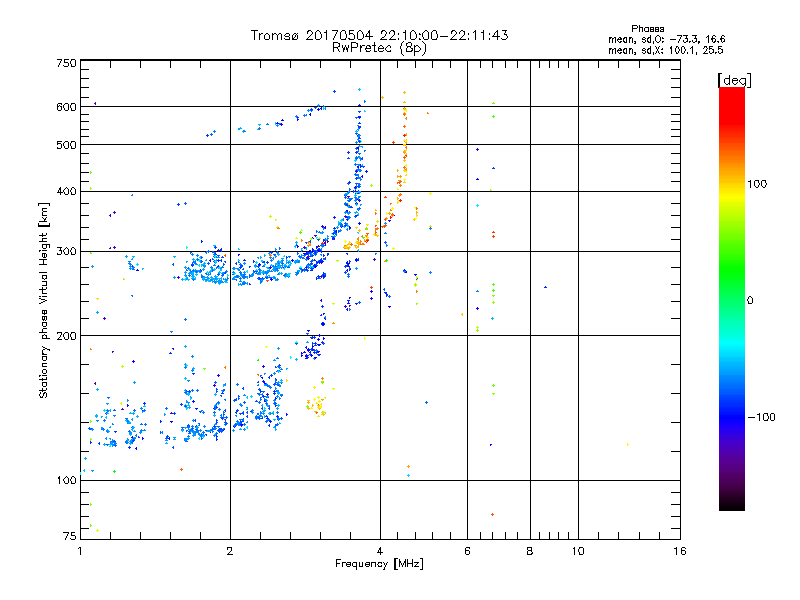Click the x-axis tick label "2"
Screen dimensions: 800x600
pyautogui.click(x=230, y=551)
